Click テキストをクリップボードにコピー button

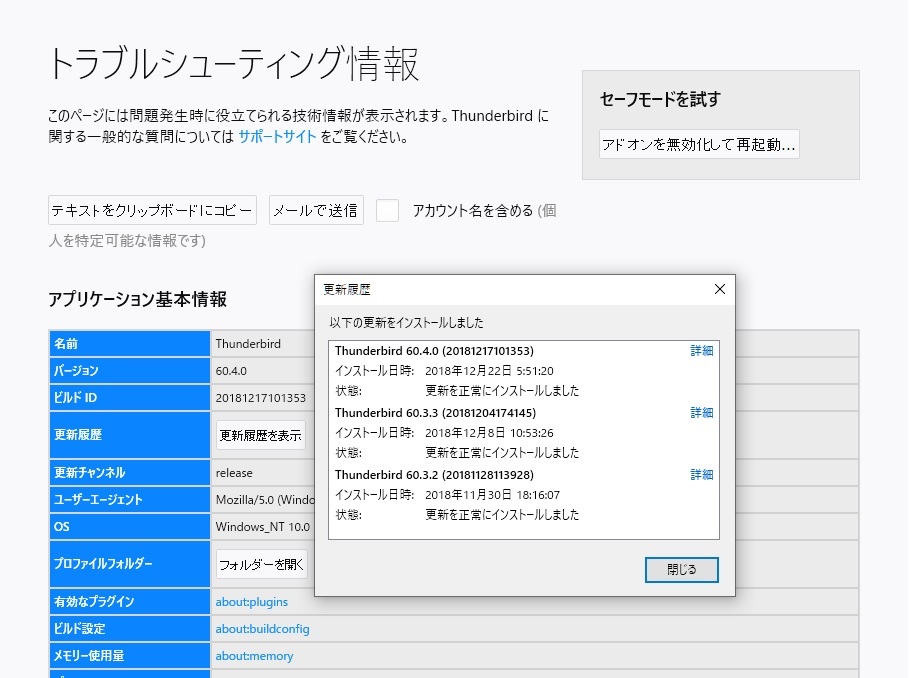152,210
